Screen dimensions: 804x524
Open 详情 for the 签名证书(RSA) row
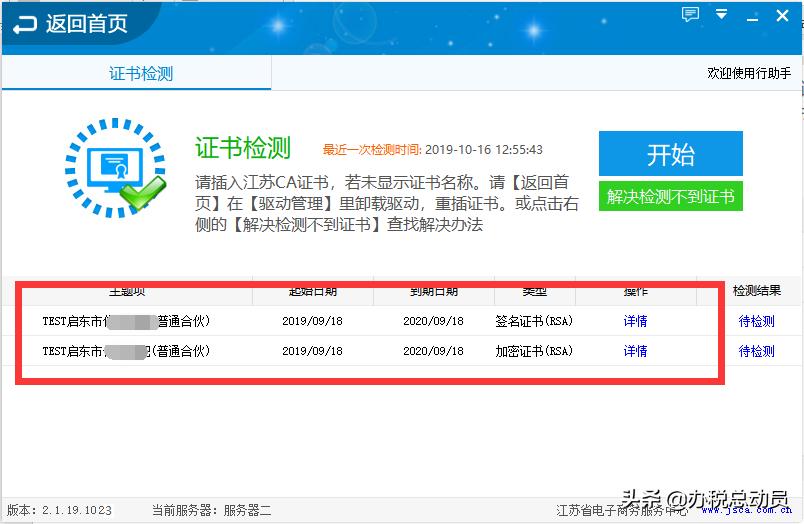[x=635, y=321]
